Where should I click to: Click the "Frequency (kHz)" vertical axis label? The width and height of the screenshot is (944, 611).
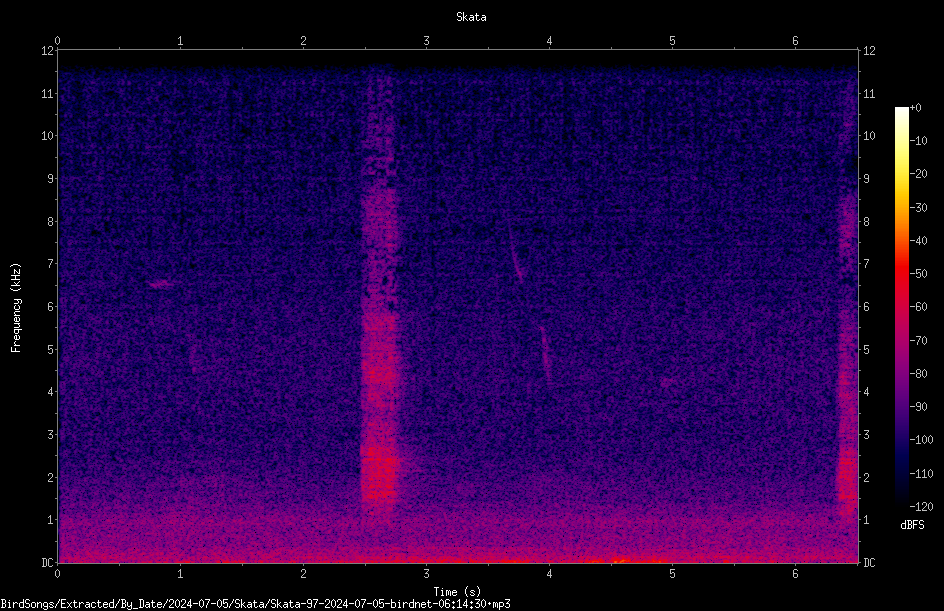pos(16,308)
